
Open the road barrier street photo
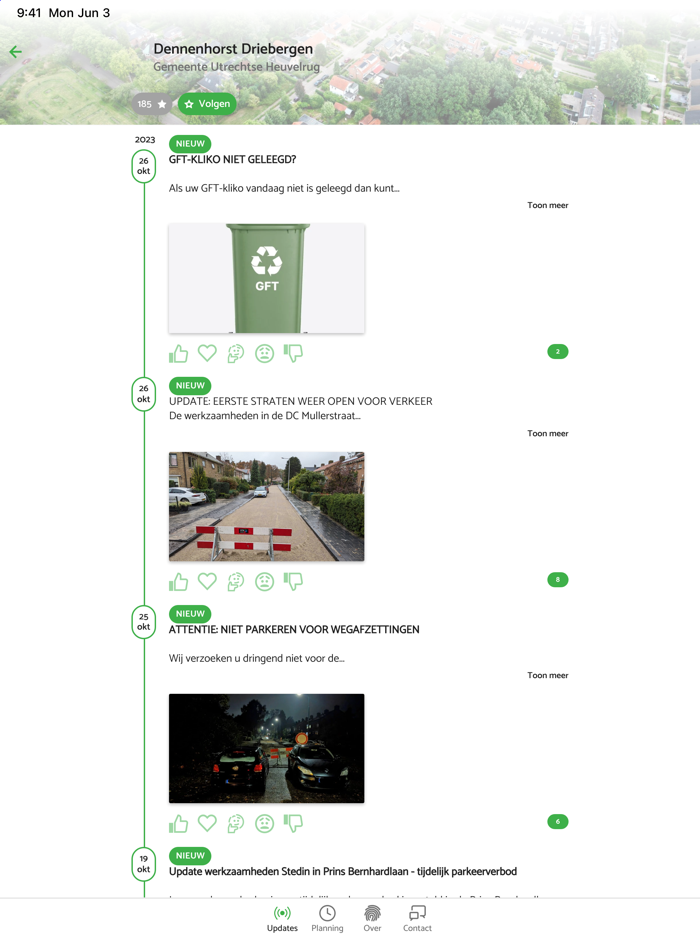pos(266,506)
